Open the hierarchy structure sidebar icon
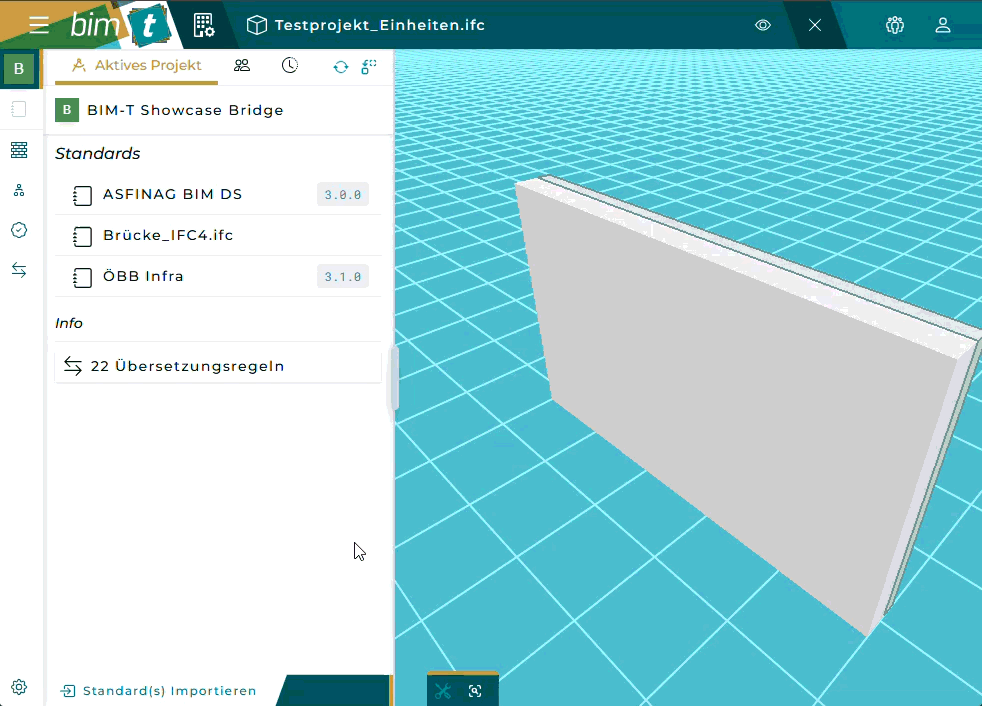 (x=19, y=190)
